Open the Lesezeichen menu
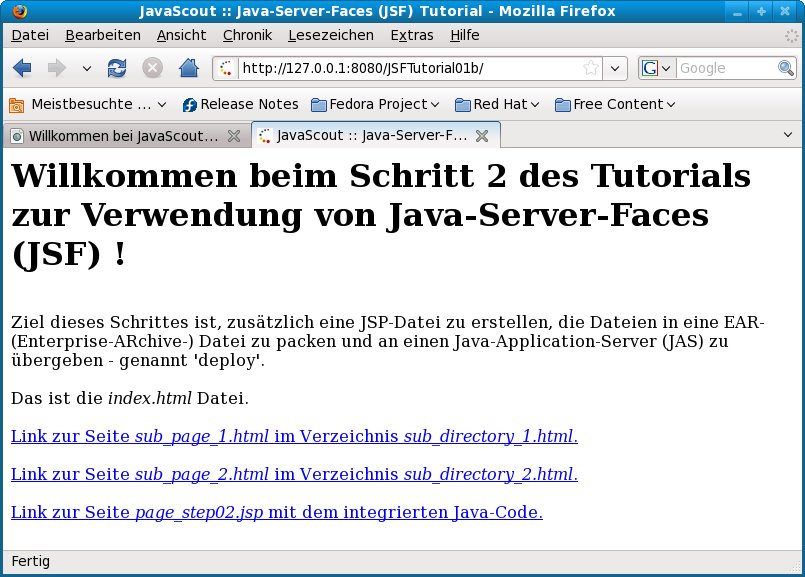This screenshot has height=577, width=805. click(x=330, y=35)
